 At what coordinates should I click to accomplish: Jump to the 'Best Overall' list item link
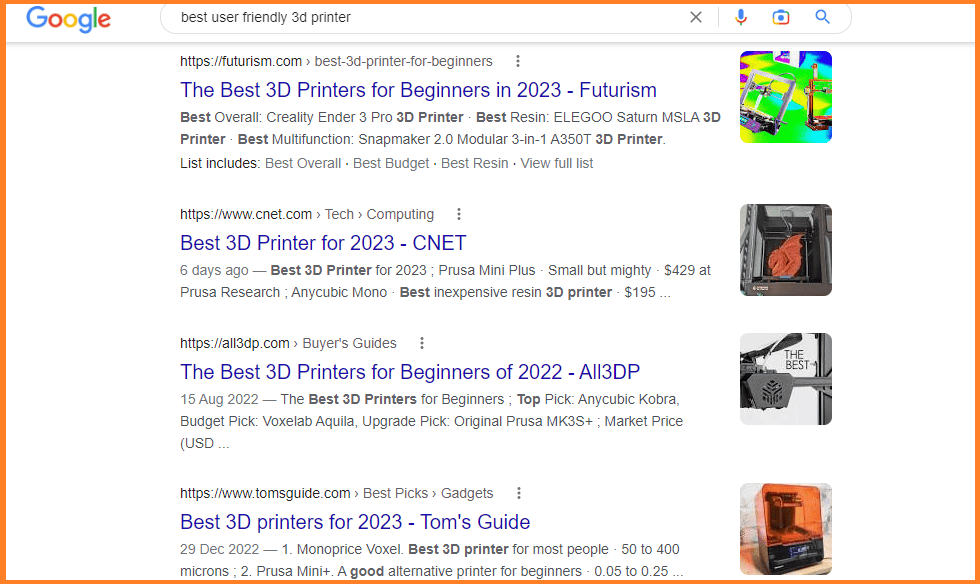(x=303, y=163)
